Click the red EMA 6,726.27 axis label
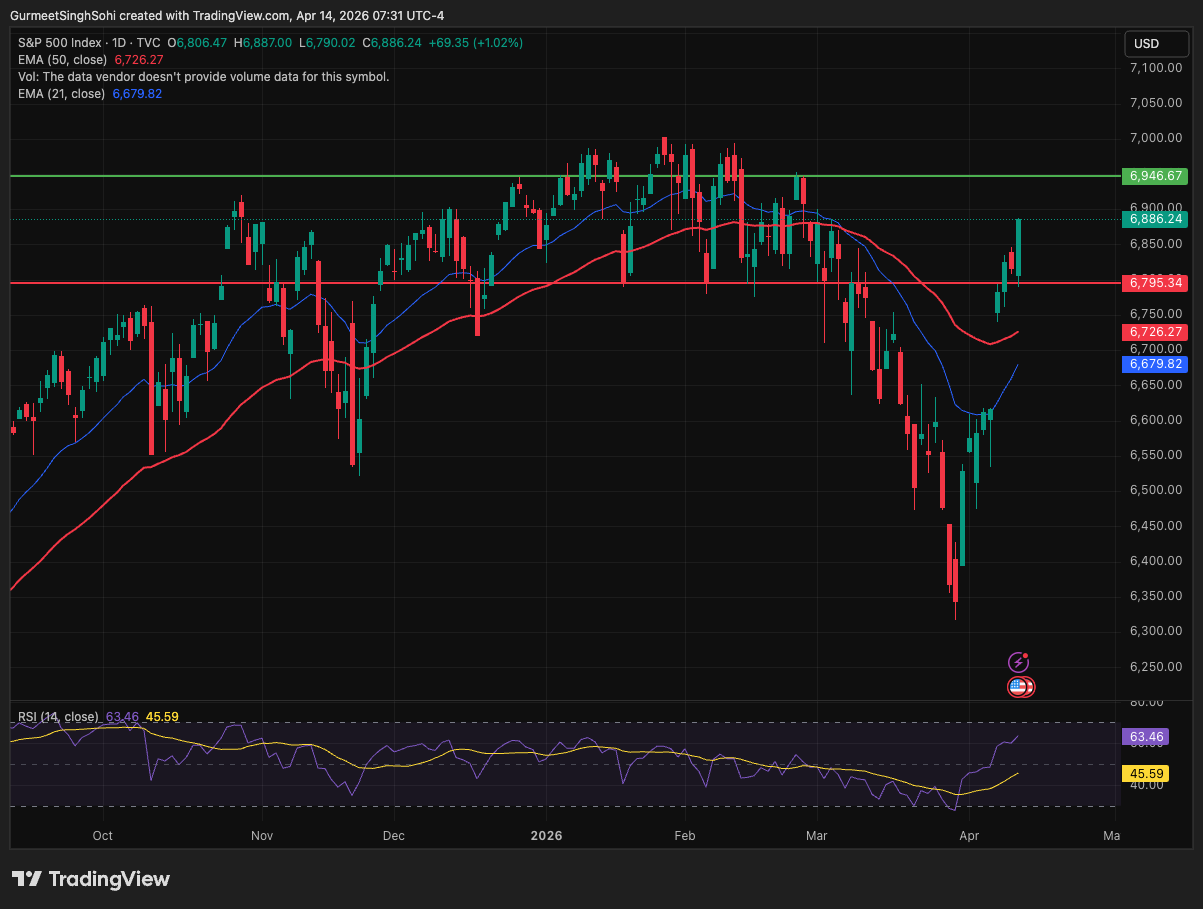This screenshot has height=909, width=1203. [x=1156, y=332]
